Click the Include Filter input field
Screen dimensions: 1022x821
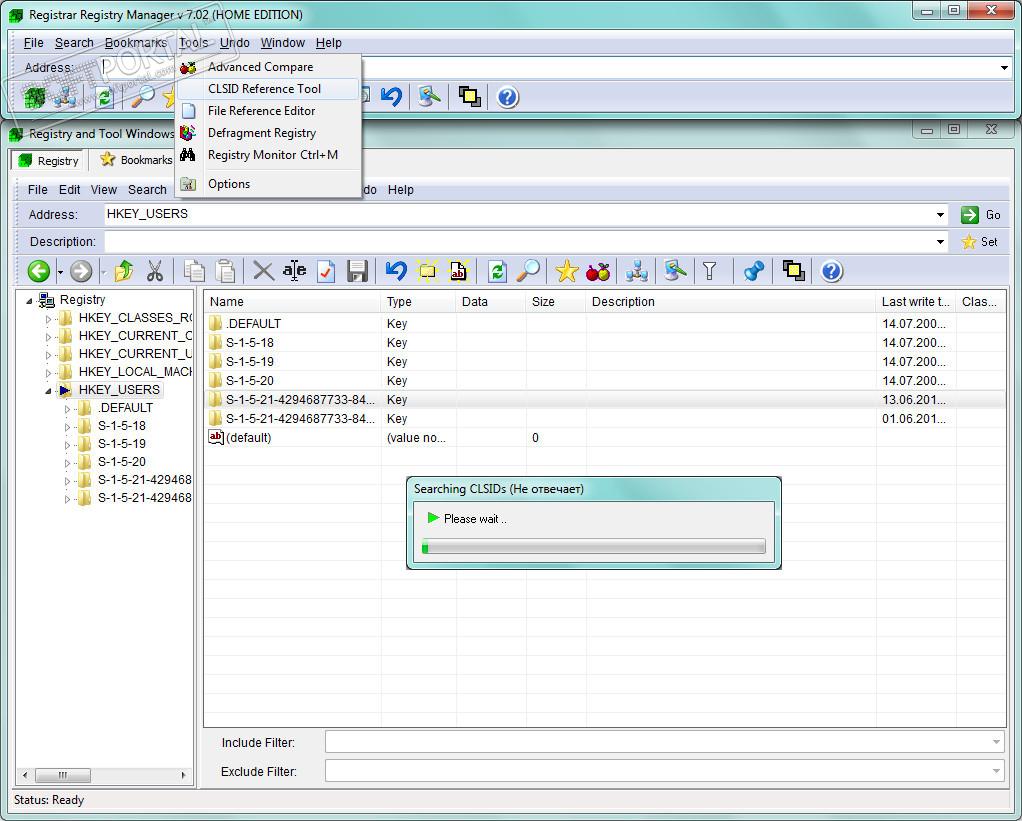658,742
